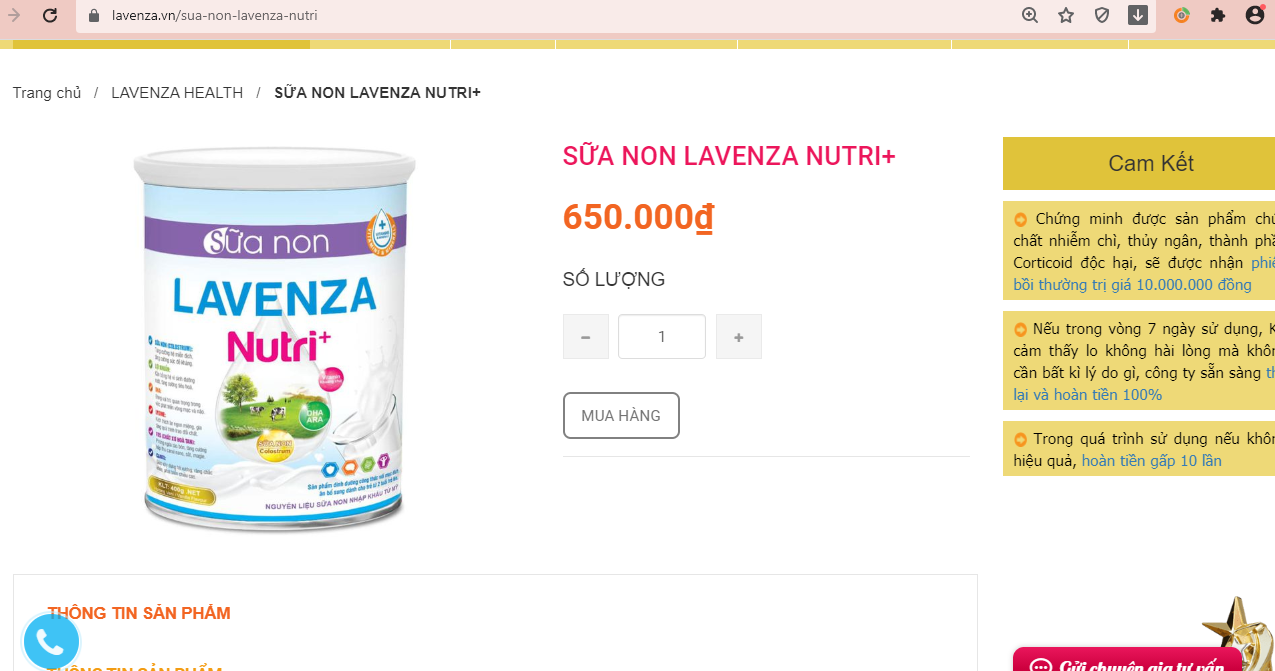Screen dimensions: 1275x671
Task: Bookmark this page with the star icon
Action: coord(1066,15)
